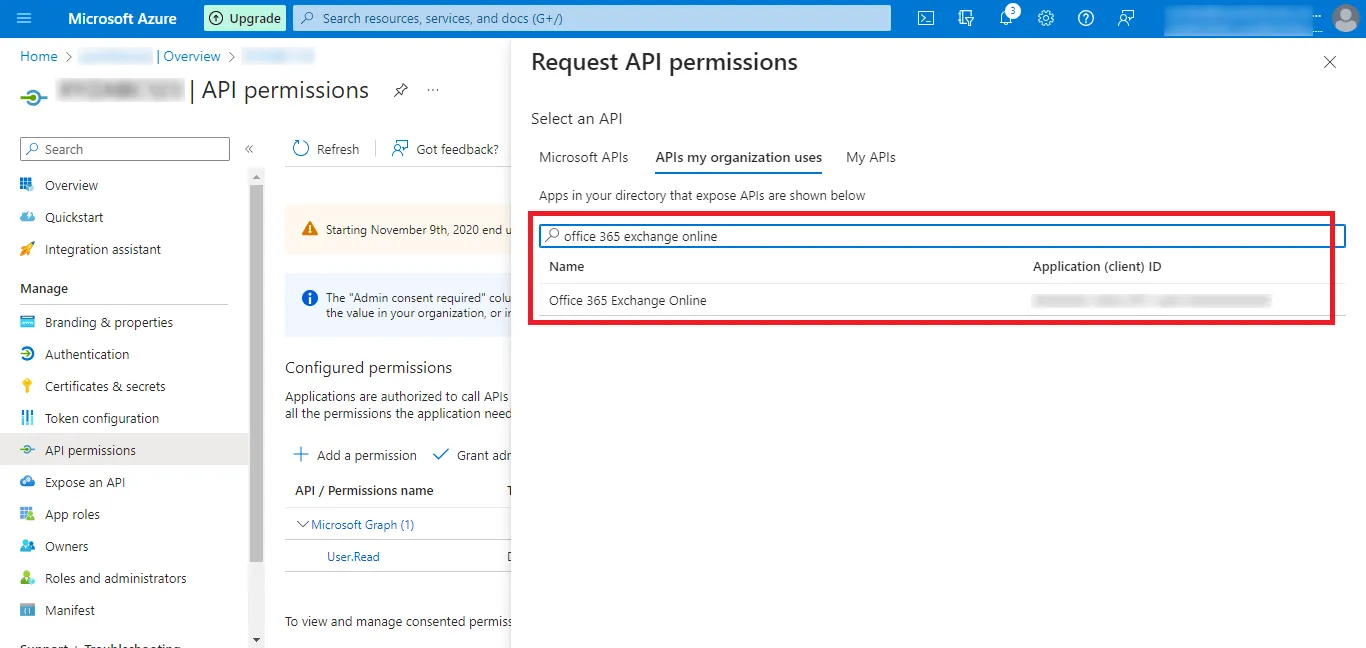Open the hamburger portal menu

[x=24, y=18]
